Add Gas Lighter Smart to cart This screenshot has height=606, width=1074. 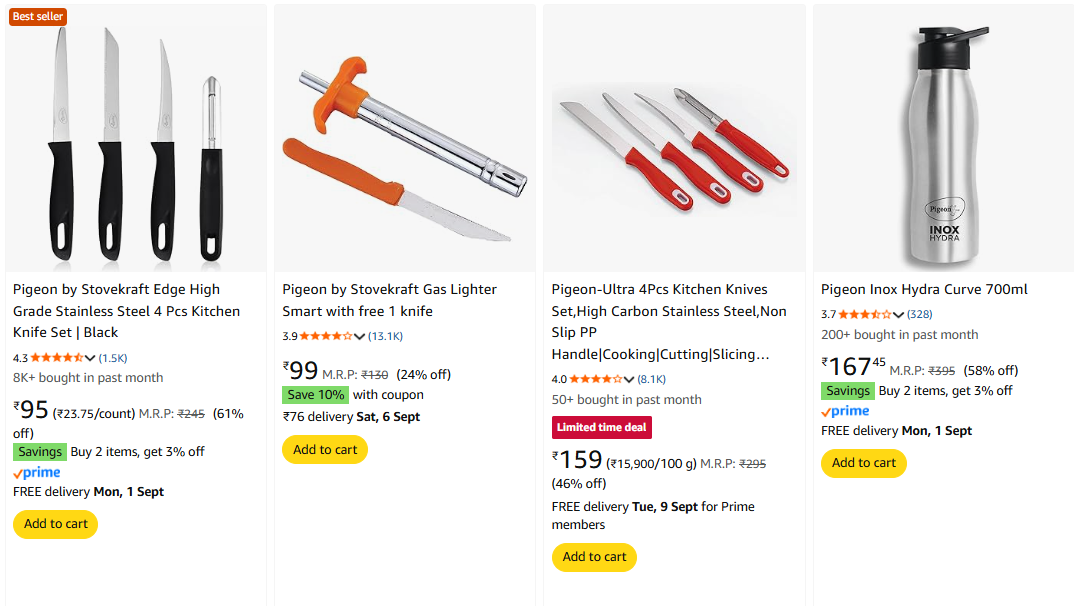coord(325,450)
